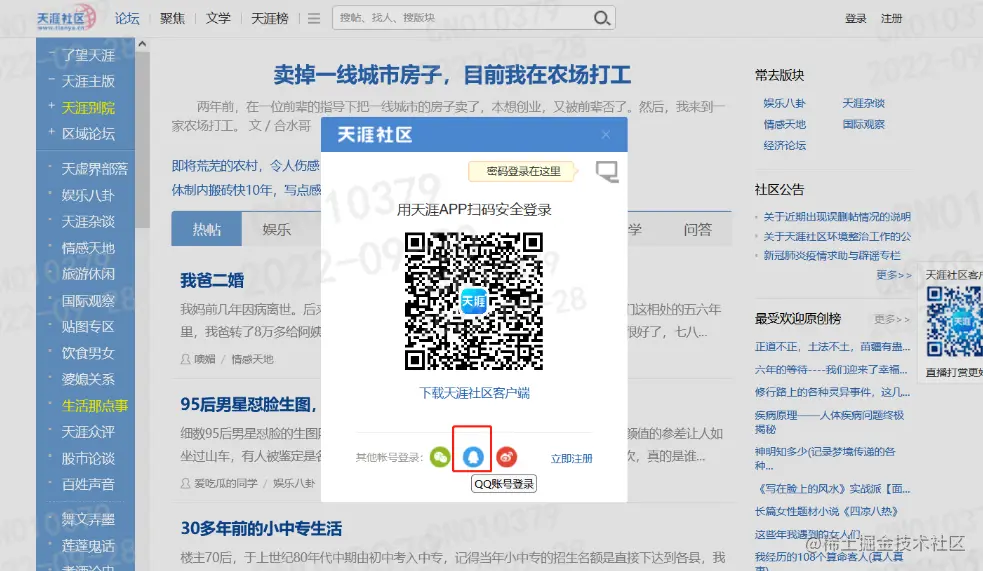Open 天涯杂谈 in the left sidebar
The width and height of the screenshot is (983, 571).
click(x=88, y=221)
